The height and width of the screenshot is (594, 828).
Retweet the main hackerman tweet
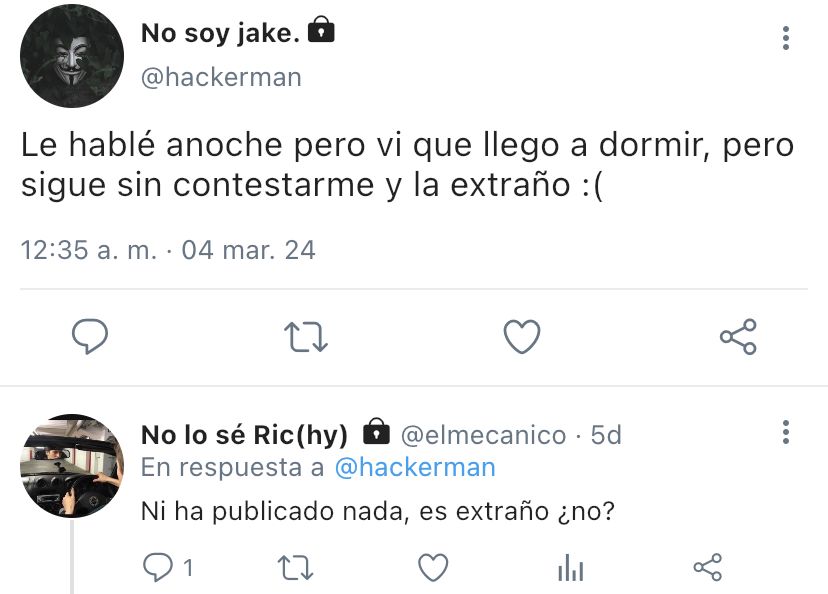[x=306, y=337]
